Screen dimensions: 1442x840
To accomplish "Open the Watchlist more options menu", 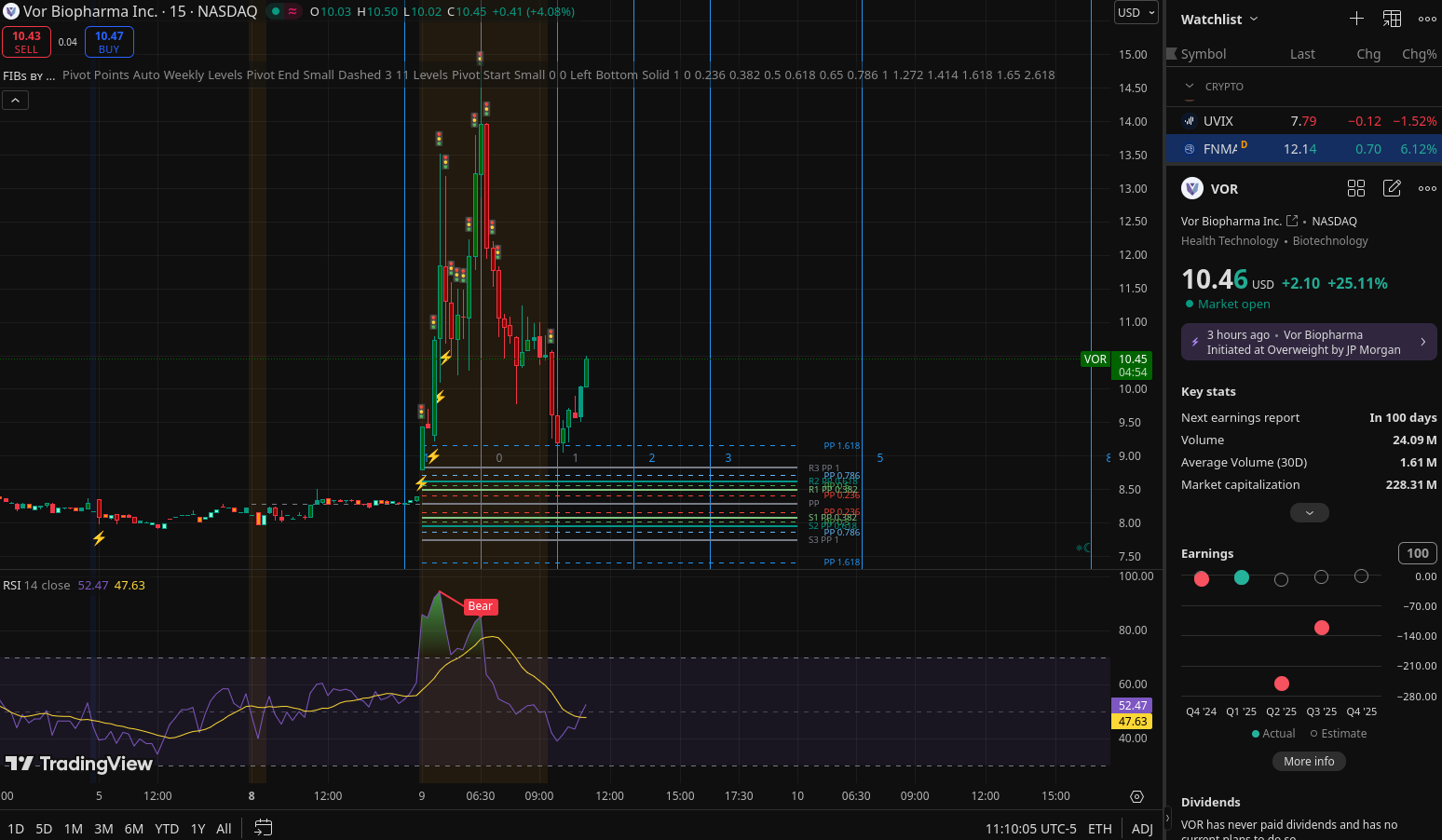I will coord(1427,19).
